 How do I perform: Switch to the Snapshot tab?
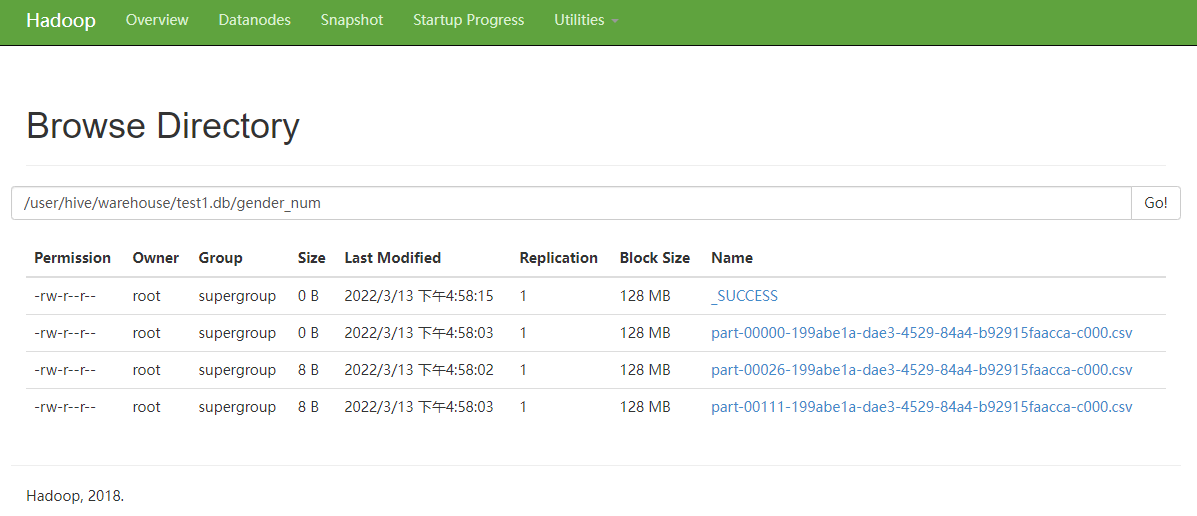pos(352,20)
